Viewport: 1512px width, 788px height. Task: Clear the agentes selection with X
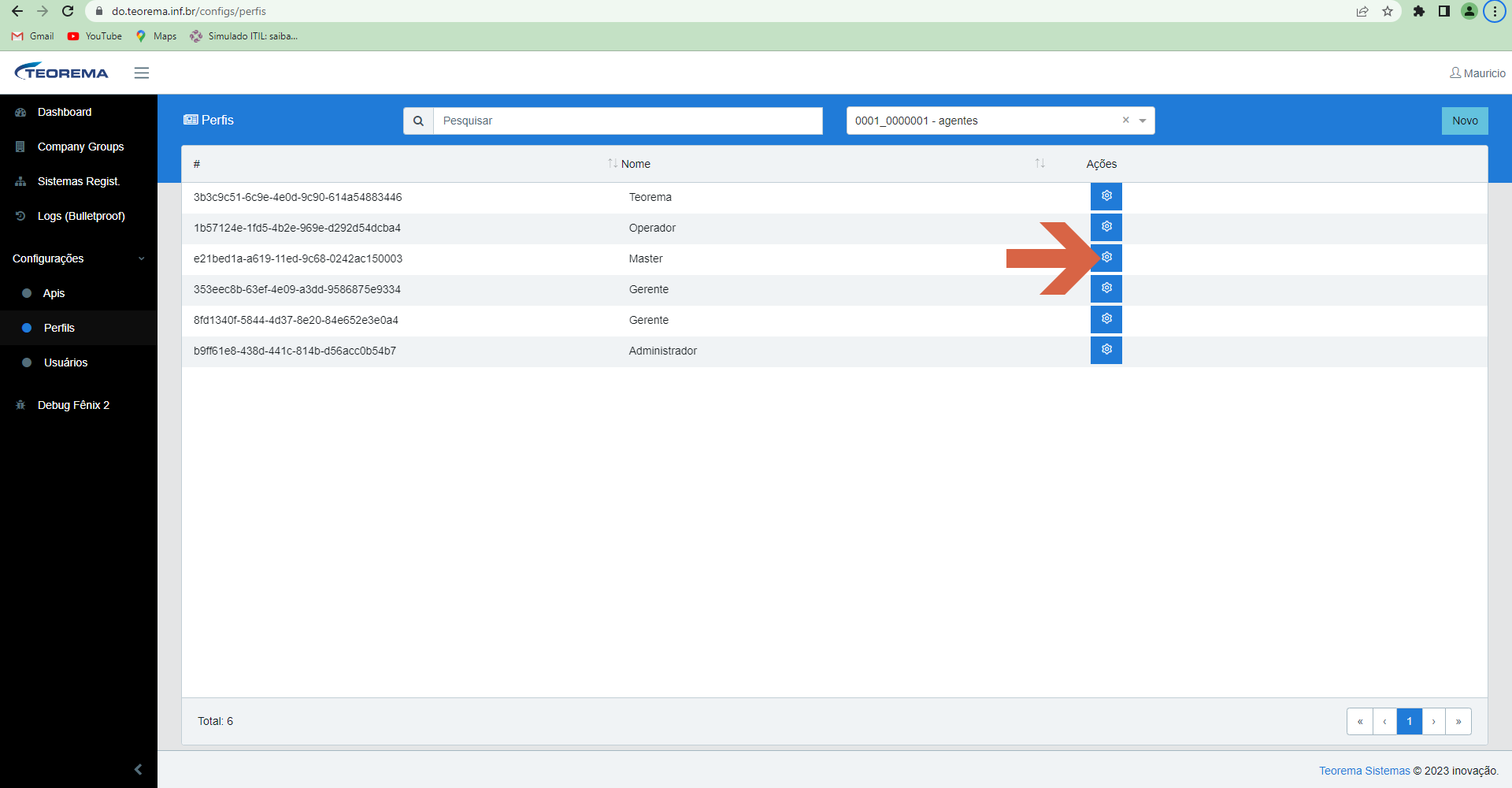1125,120
